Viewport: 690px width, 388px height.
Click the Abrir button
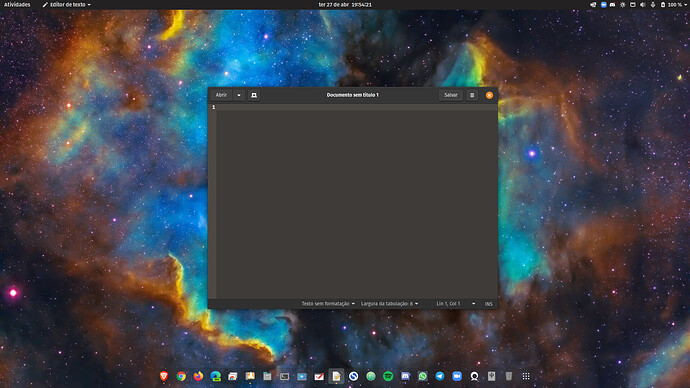(x=221, y=95)
